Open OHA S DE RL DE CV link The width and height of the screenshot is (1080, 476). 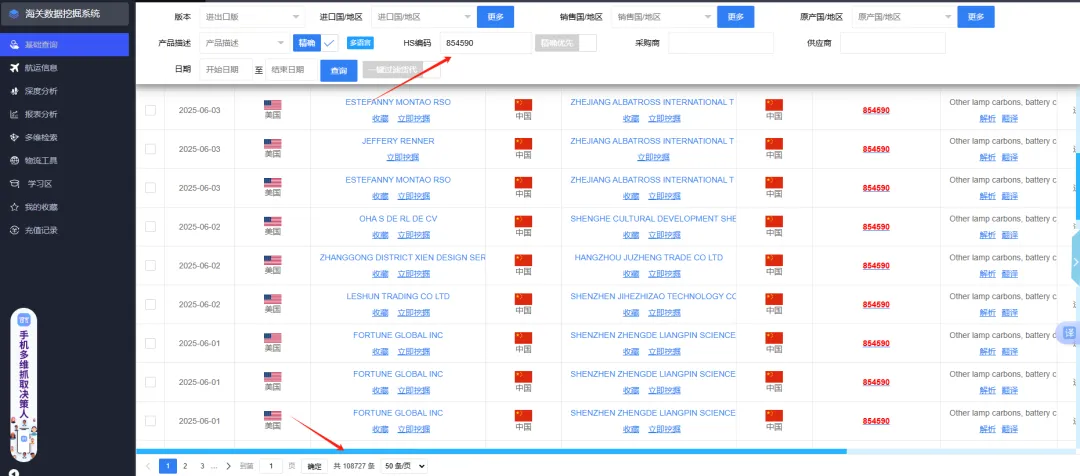(x=398, y=219)
